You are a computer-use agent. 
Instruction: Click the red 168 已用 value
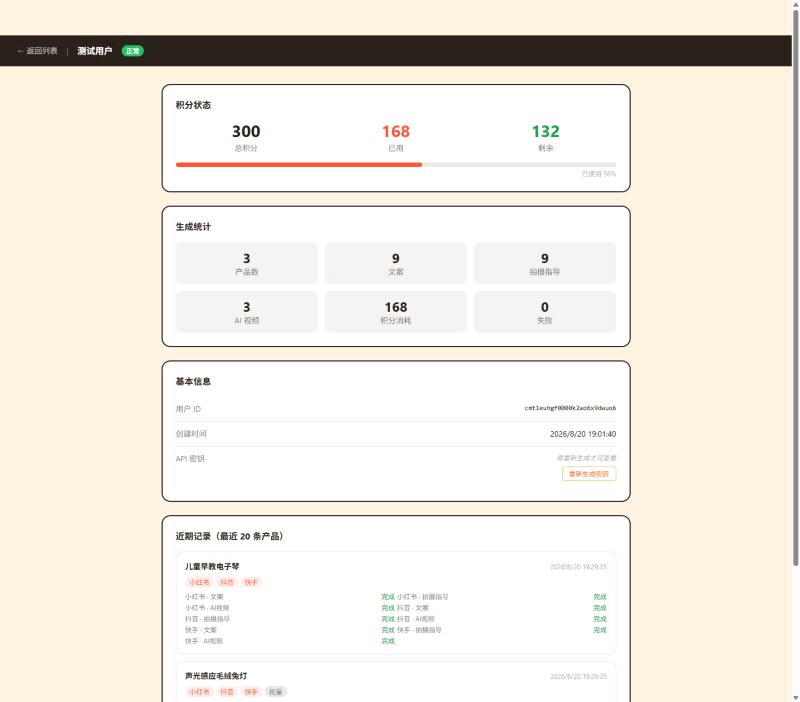[x=396, y=132]
